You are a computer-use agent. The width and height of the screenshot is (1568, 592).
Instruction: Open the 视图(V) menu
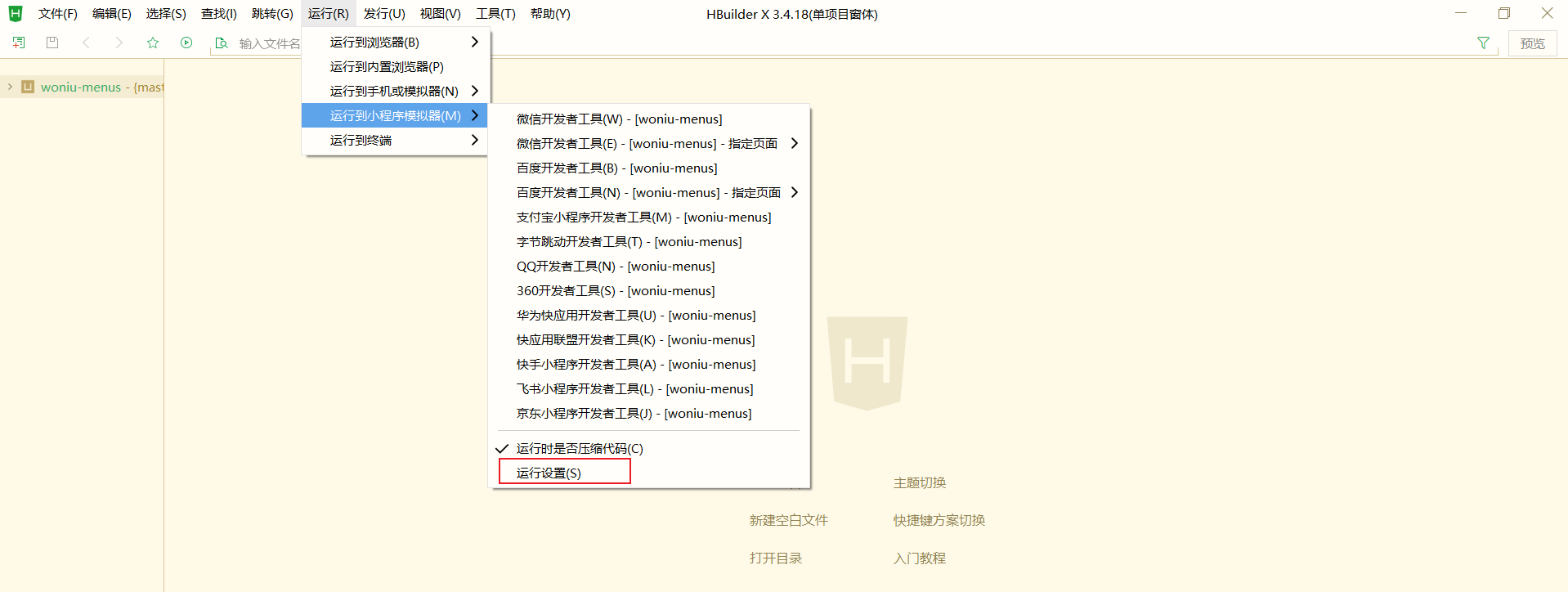[x=441, y=14]
